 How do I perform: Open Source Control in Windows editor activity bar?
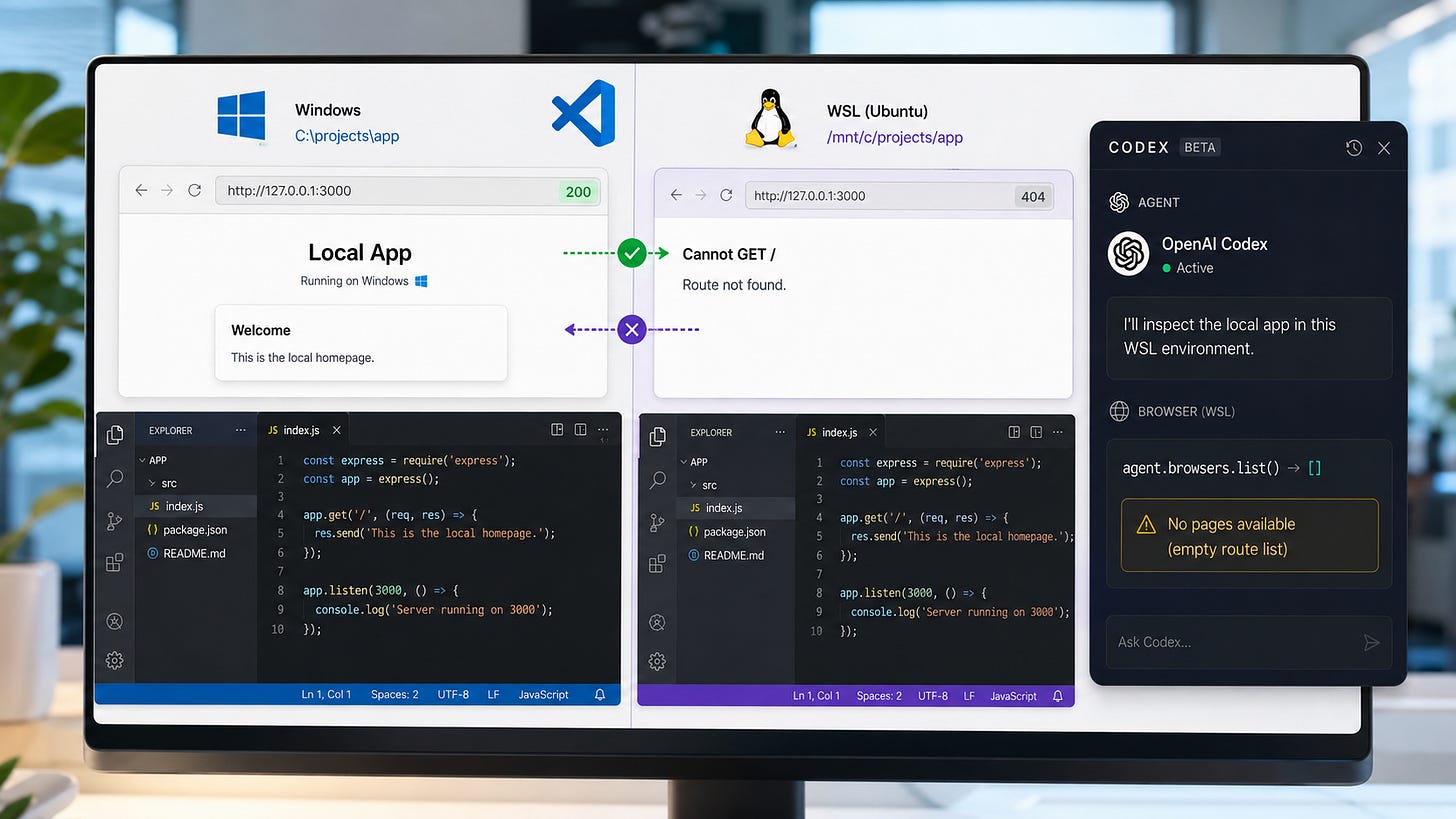(115, 520)
